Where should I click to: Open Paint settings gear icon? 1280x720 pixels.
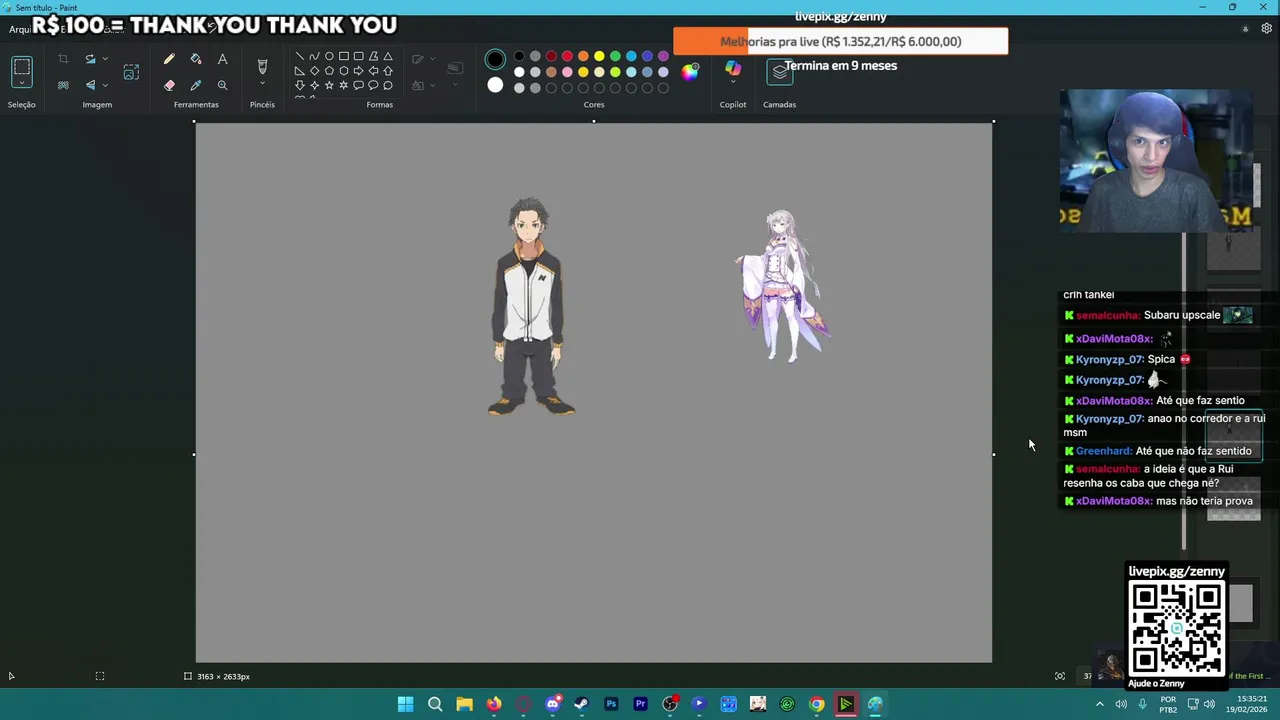tap(1267, 29)
